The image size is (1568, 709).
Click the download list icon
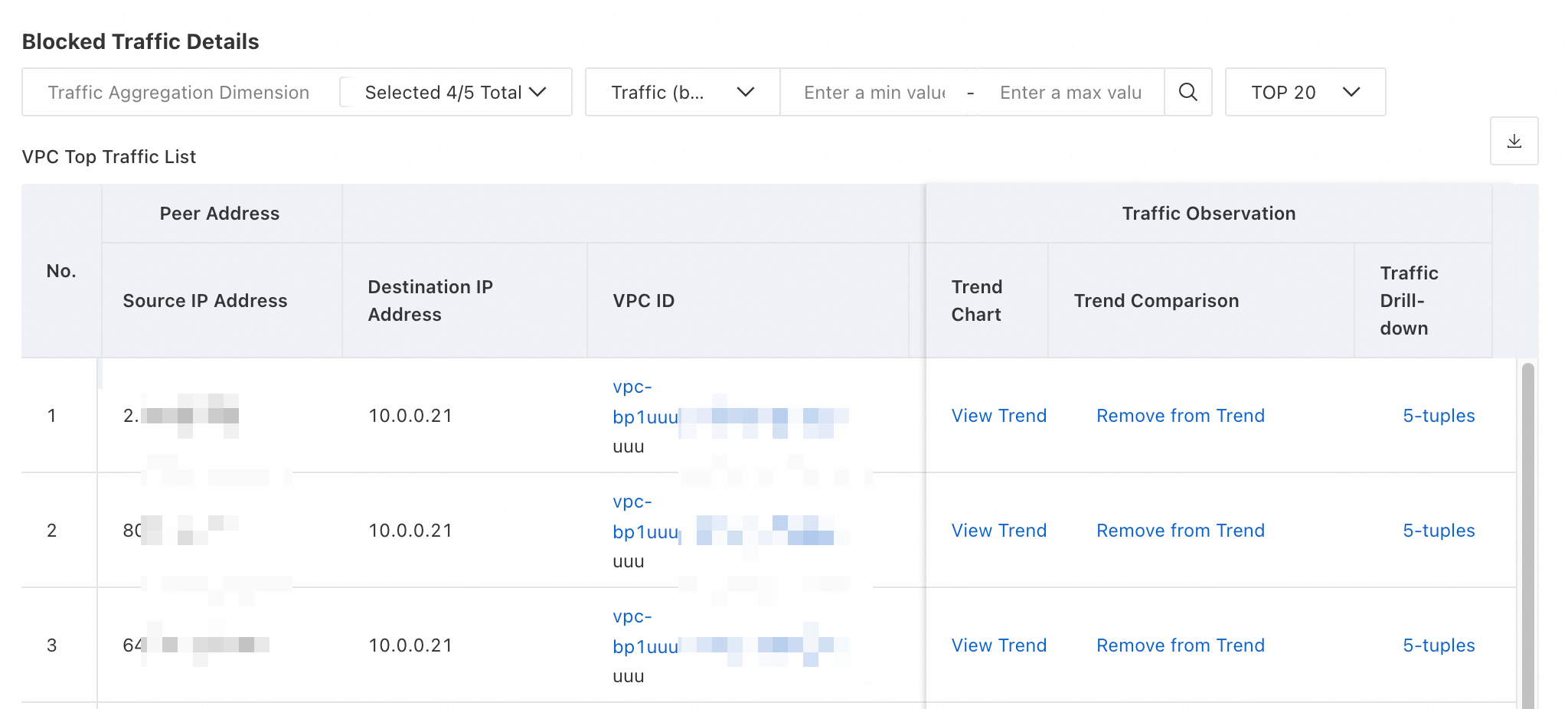(1514, 142)
